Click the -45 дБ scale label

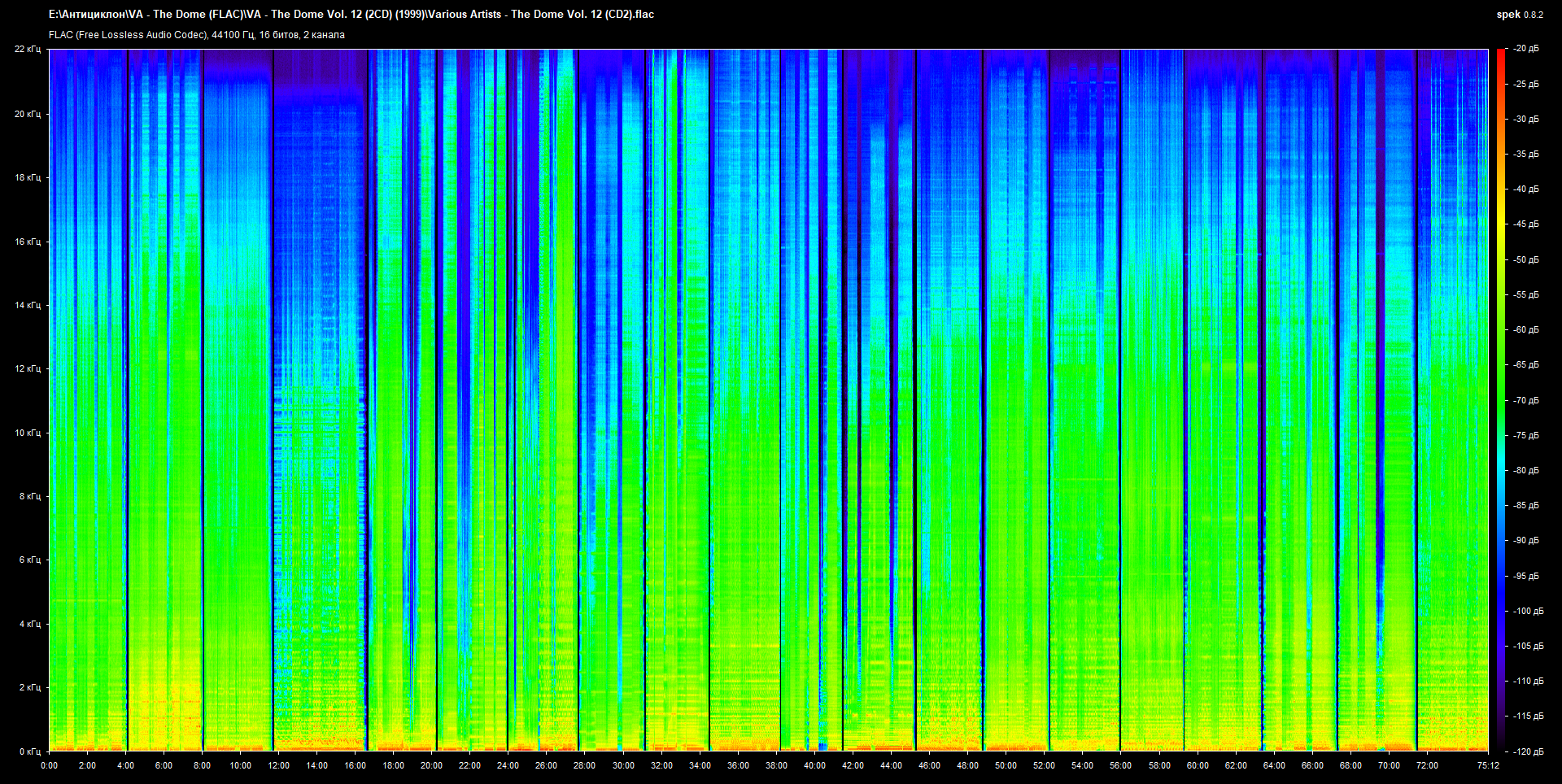[x=1526, y=224]
